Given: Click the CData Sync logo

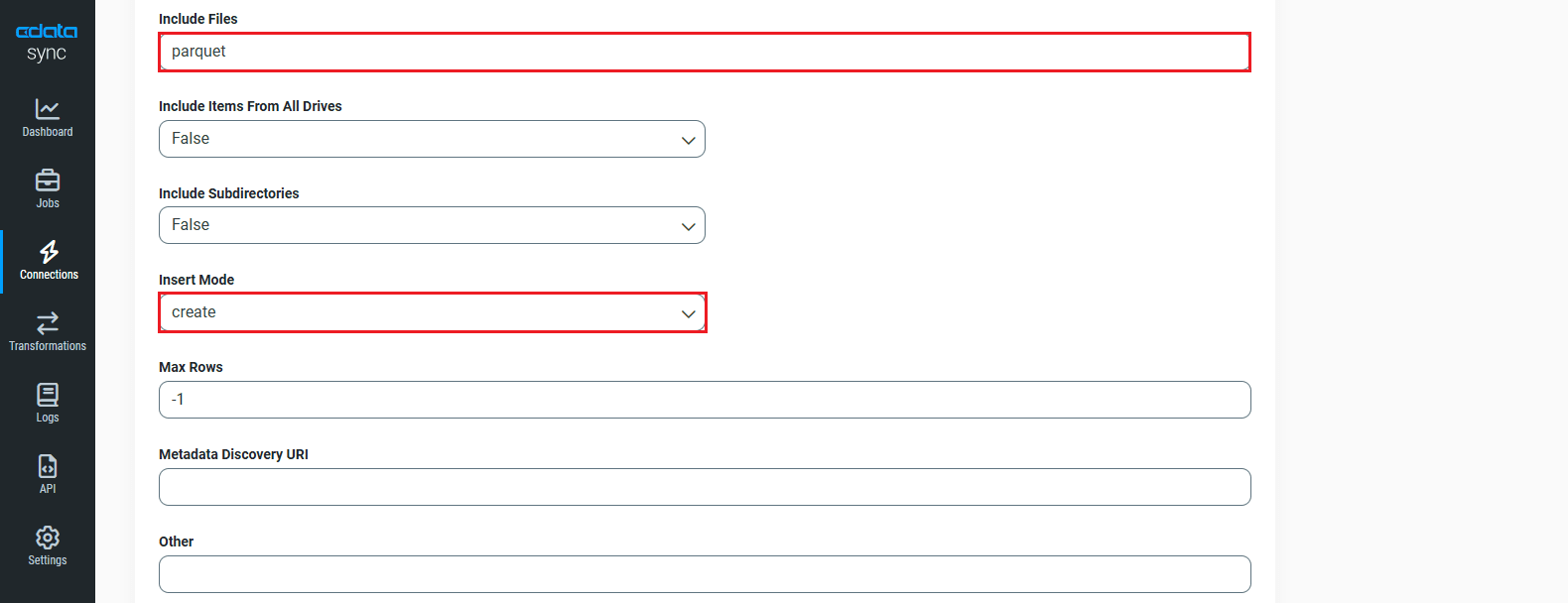Looking at the screenshot, I should 47,42.
